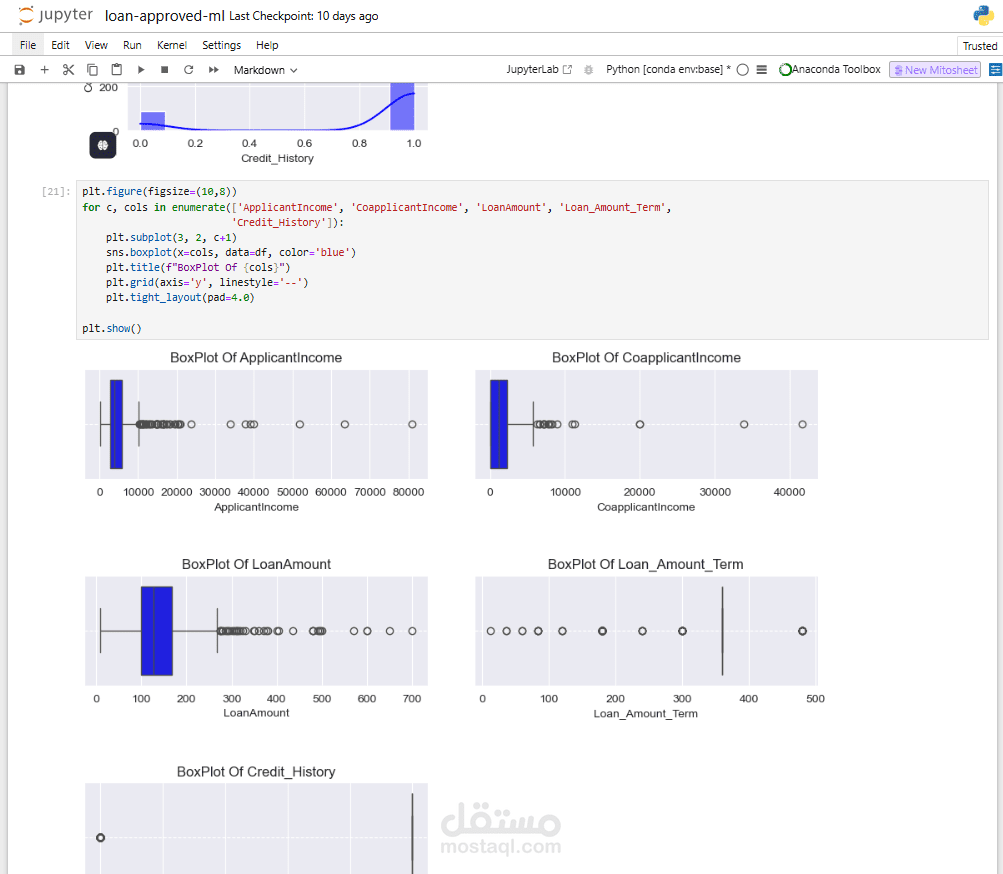Viewport: 1003px width, 874px height.
Task: Open Anaconda Toolbox
Action: point(830,69)
